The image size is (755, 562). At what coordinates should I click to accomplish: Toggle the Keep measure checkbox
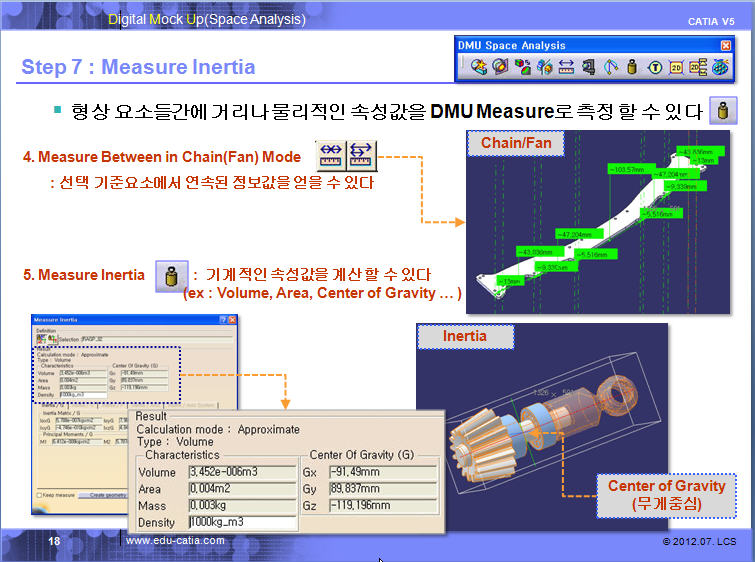coord(38,494)
